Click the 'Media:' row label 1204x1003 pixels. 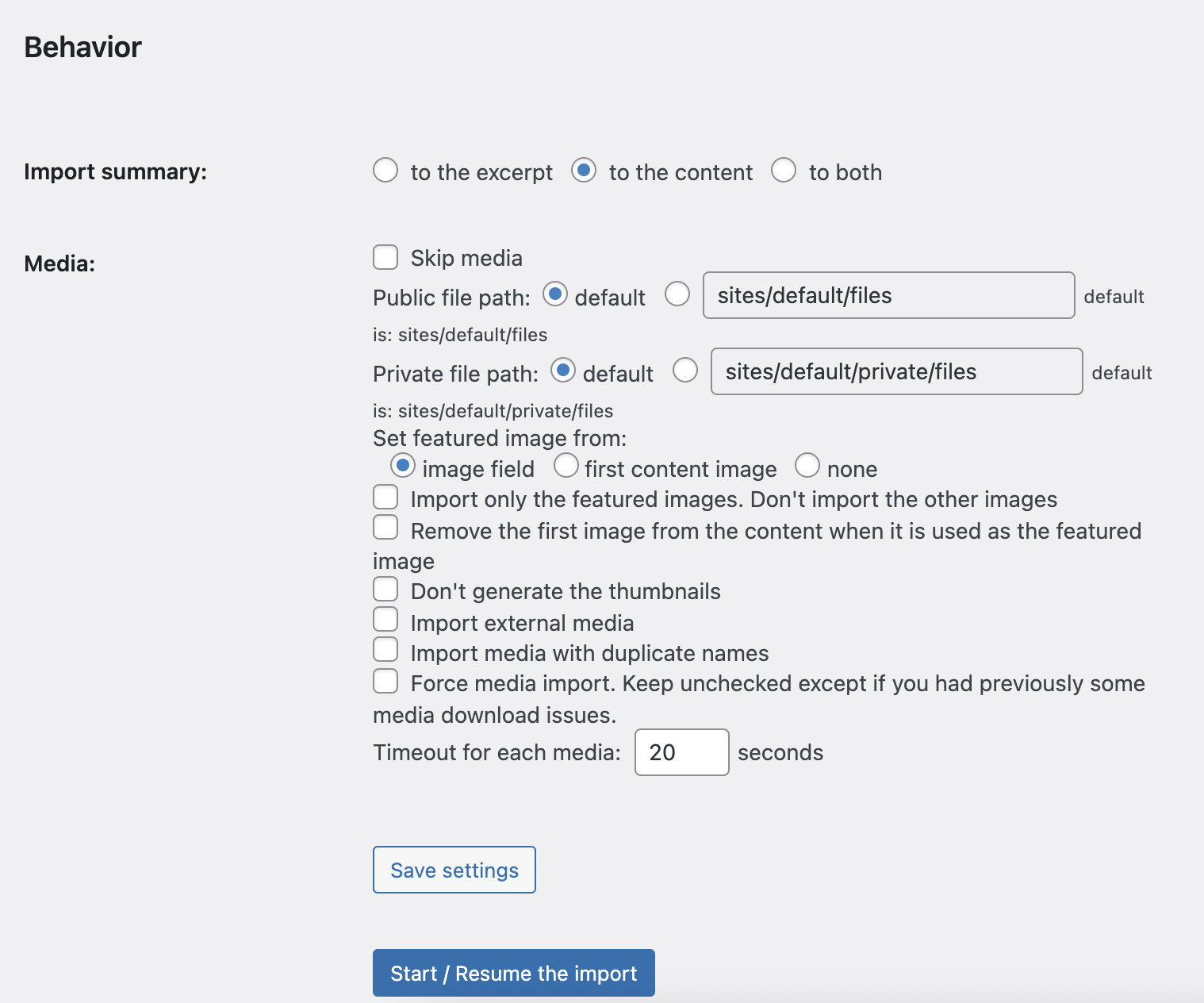click(59, 263)
